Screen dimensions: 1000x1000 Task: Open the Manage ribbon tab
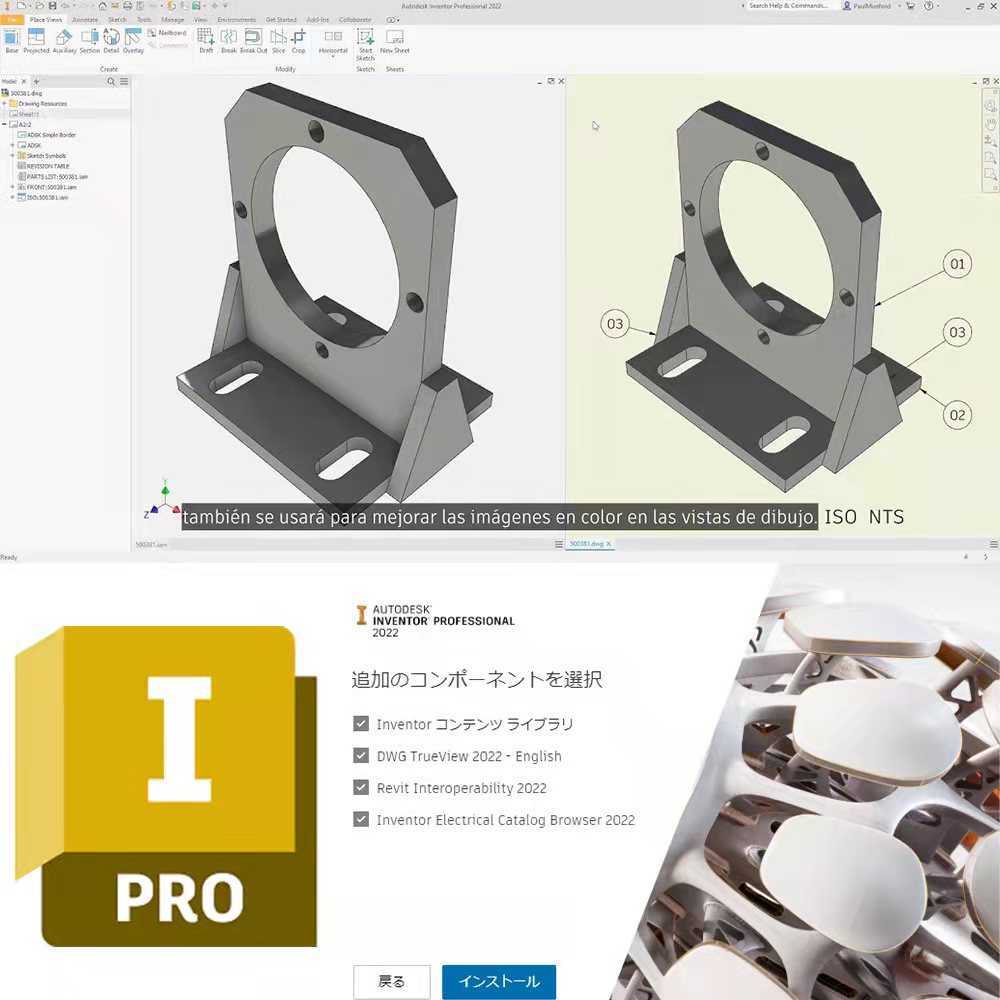tap(172, 19)
